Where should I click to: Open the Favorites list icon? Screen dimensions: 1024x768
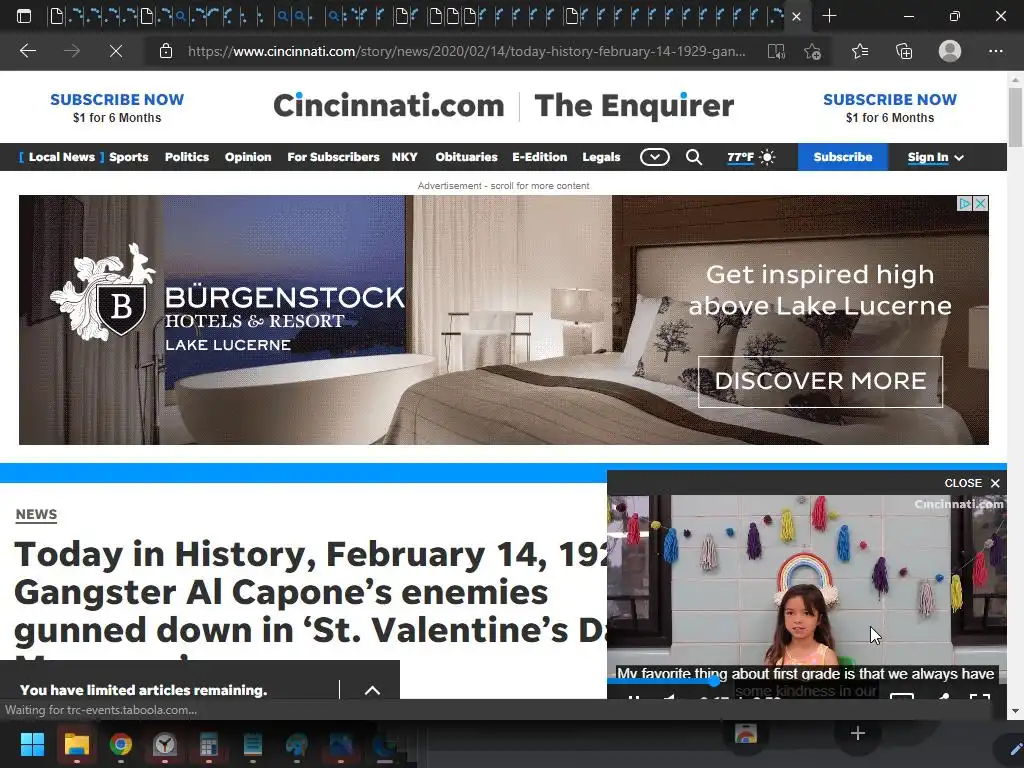point(860,51)
